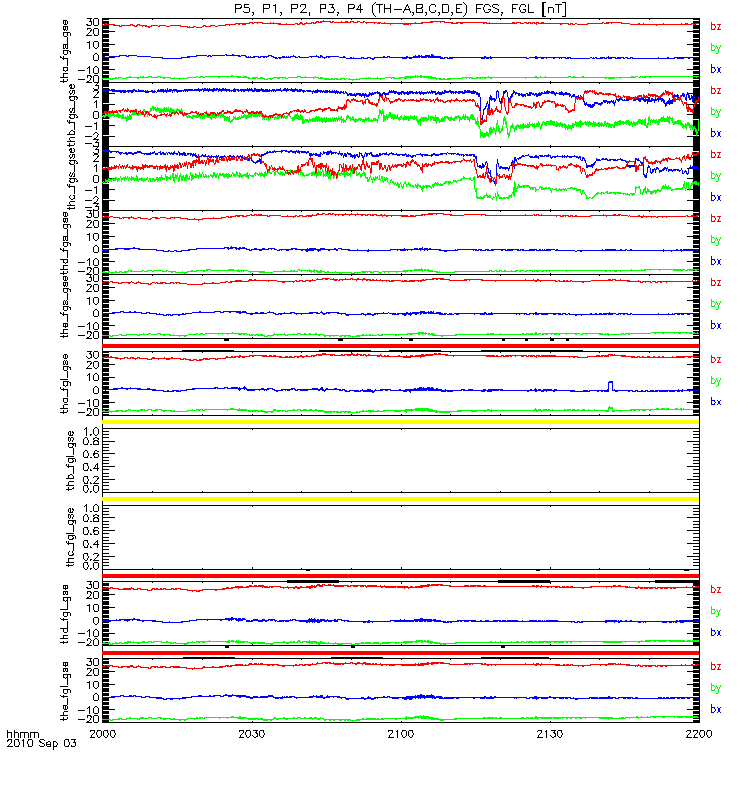Click the yellow status bar above the thb_fgl_gse panel
The image size is (750, 800).
[x=401, y=422]
